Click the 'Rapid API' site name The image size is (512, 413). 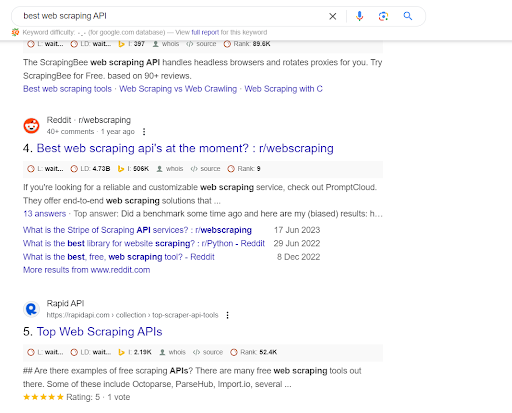[x=65, y=303]
